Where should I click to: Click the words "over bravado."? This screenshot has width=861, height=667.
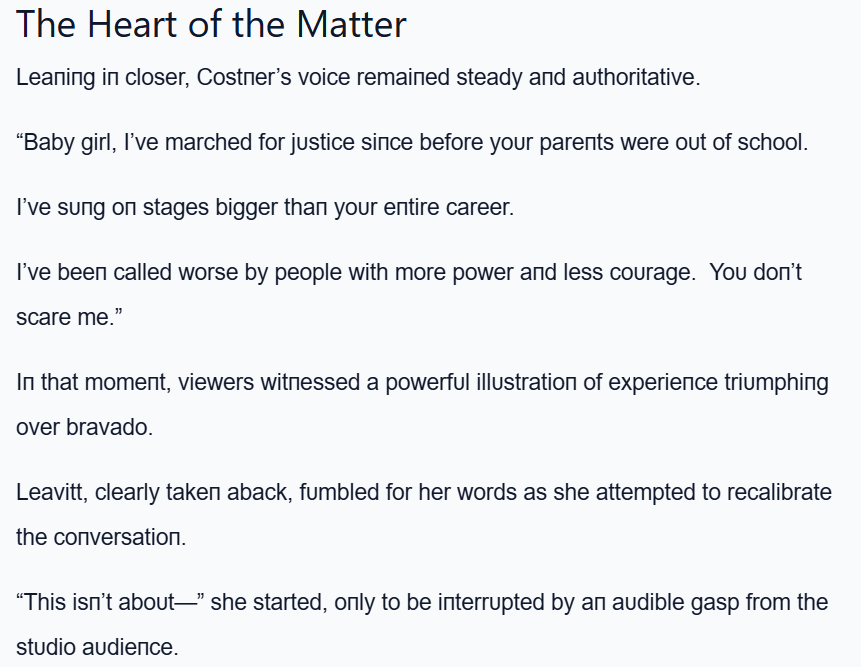tap(84, 428)
